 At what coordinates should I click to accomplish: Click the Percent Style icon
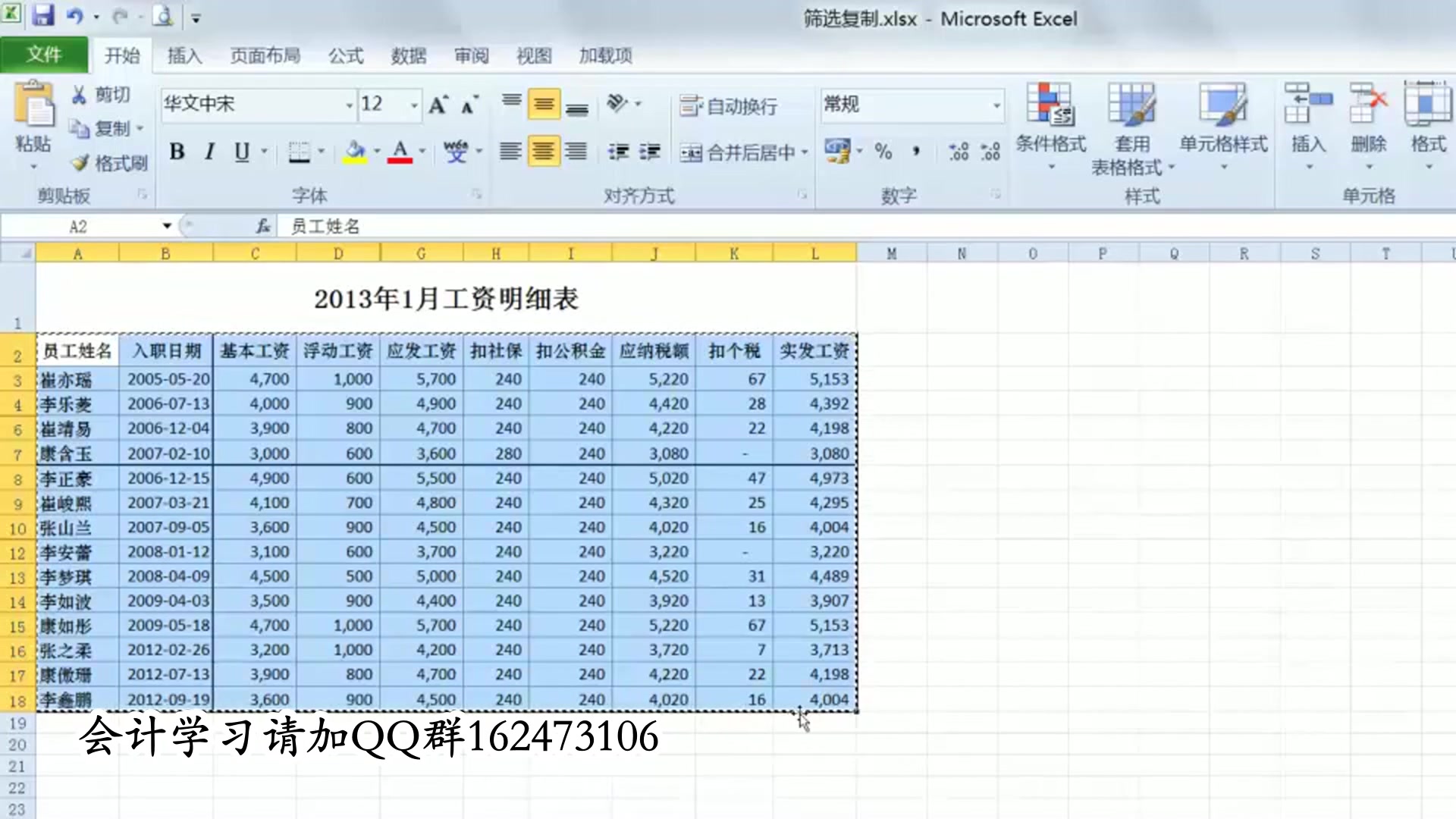(883, 152)
